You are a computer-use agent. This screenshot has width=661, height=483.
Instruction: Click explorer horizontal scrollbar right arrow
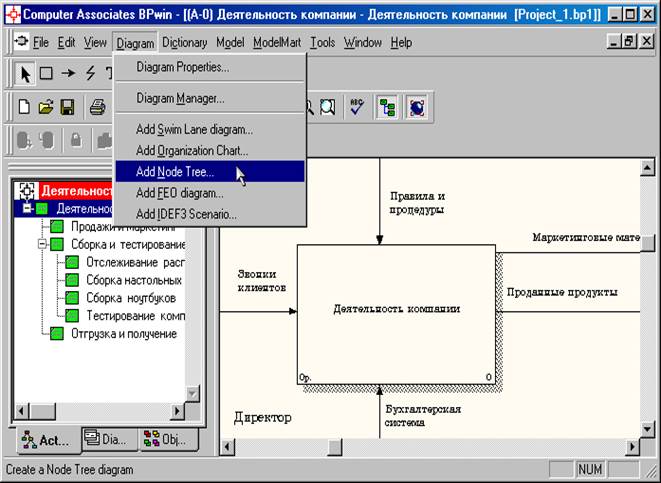coord(177,411)
